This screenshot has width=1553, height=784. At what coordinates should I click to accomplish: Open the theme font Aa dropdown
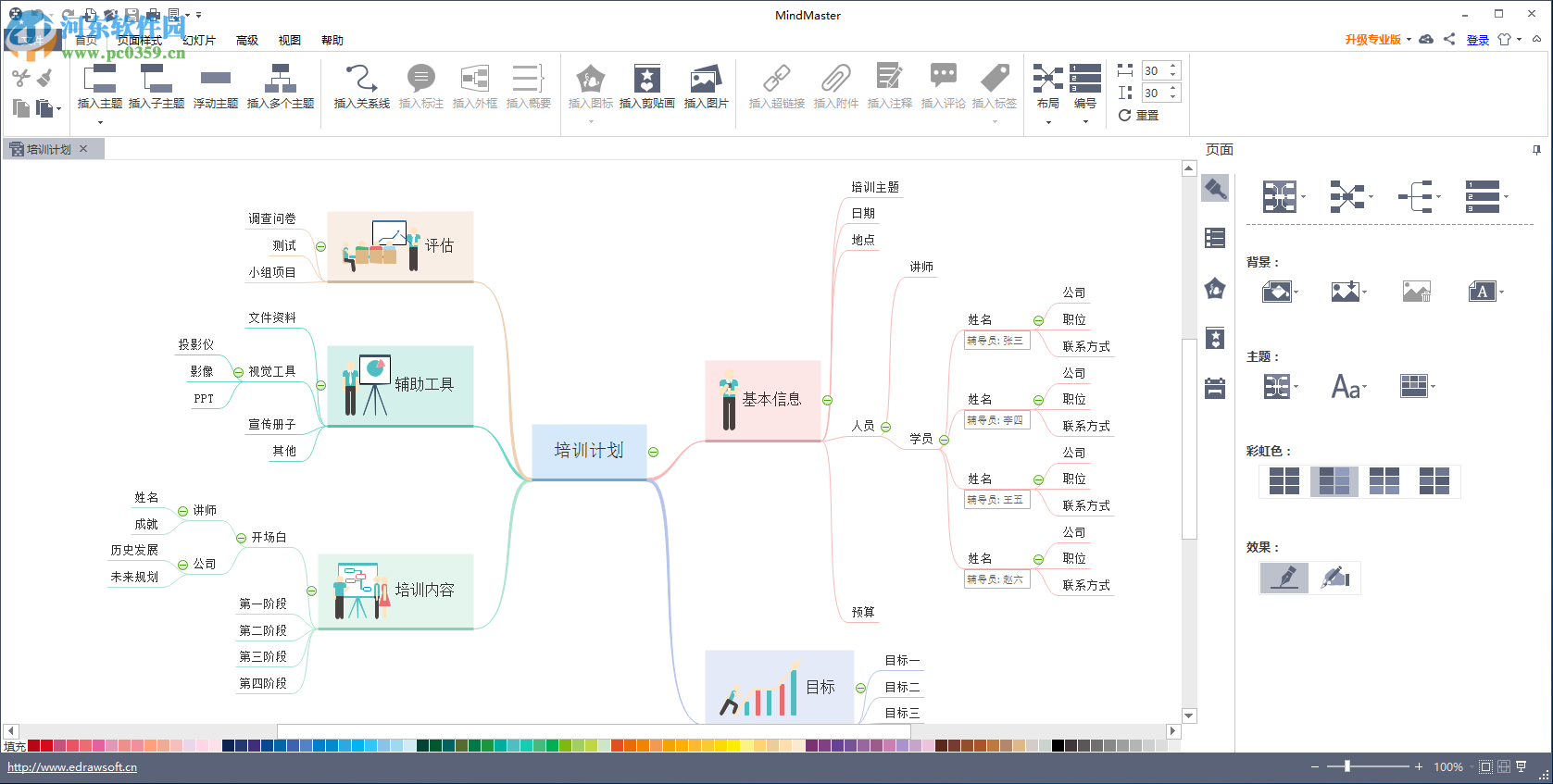pos(1349,386)
